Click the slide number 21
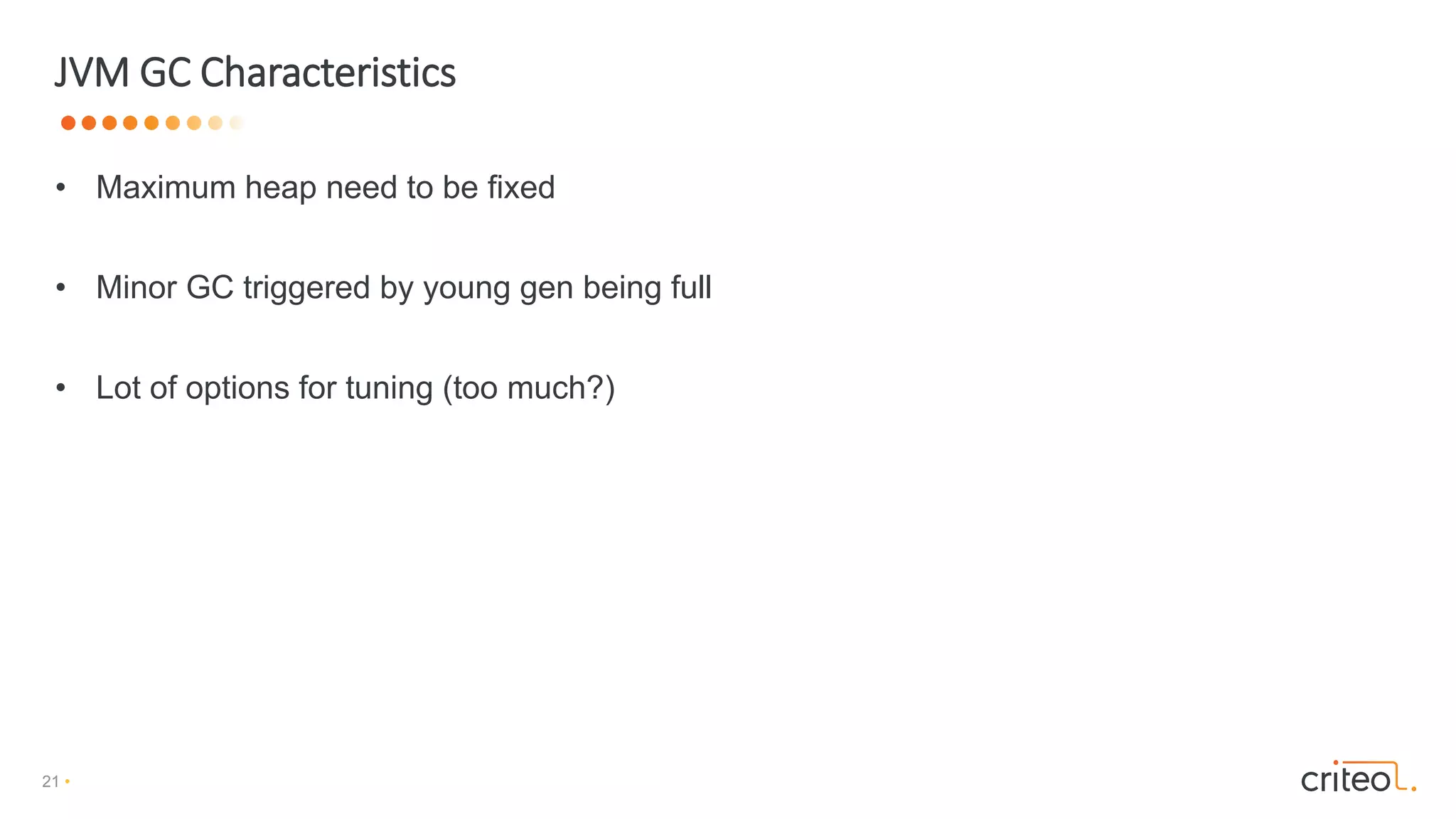Image resolution: width=1456 pixels, height=819 pixels. 50,781
